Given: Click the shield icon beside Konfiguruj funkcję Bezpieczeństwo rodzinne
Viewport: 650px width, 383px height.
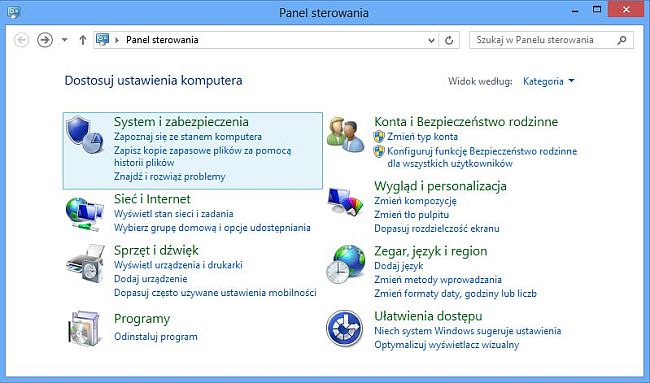Looking at the screenshot, I should (379, 151).
